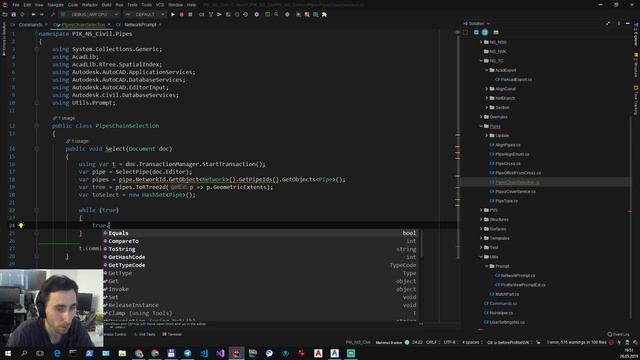640x360 pixels.
Task: Click the purple settings gear in toolbar
Action: (257, 14)
